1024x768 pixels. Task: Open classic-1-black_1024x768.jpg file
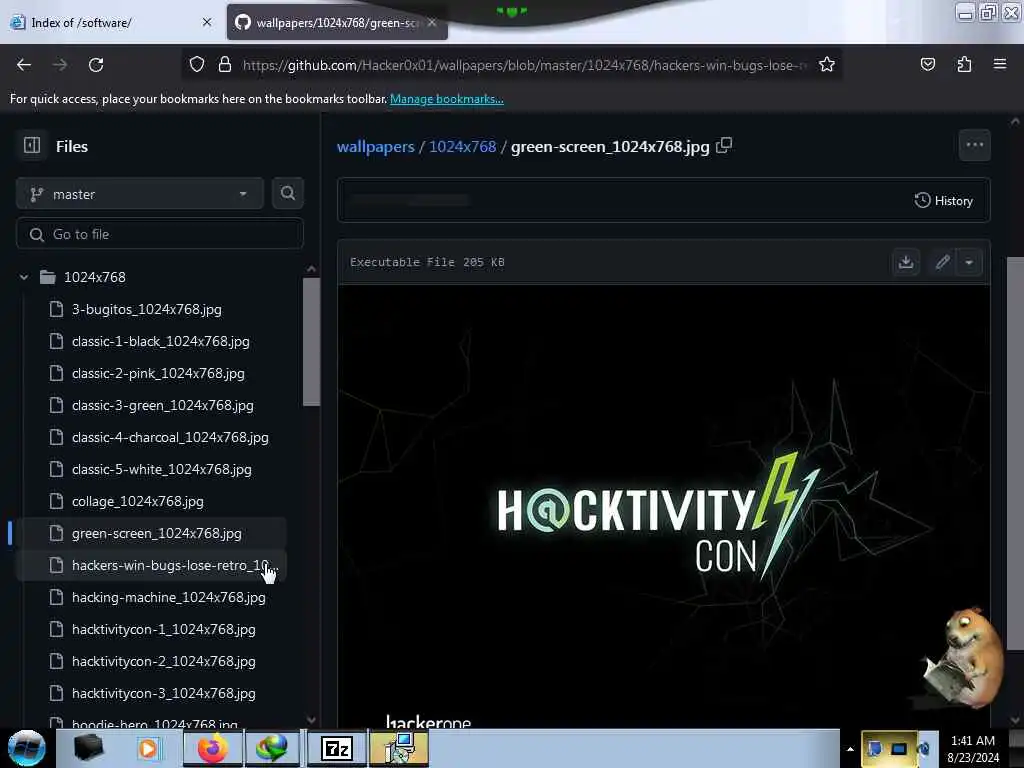pos(161,341)
